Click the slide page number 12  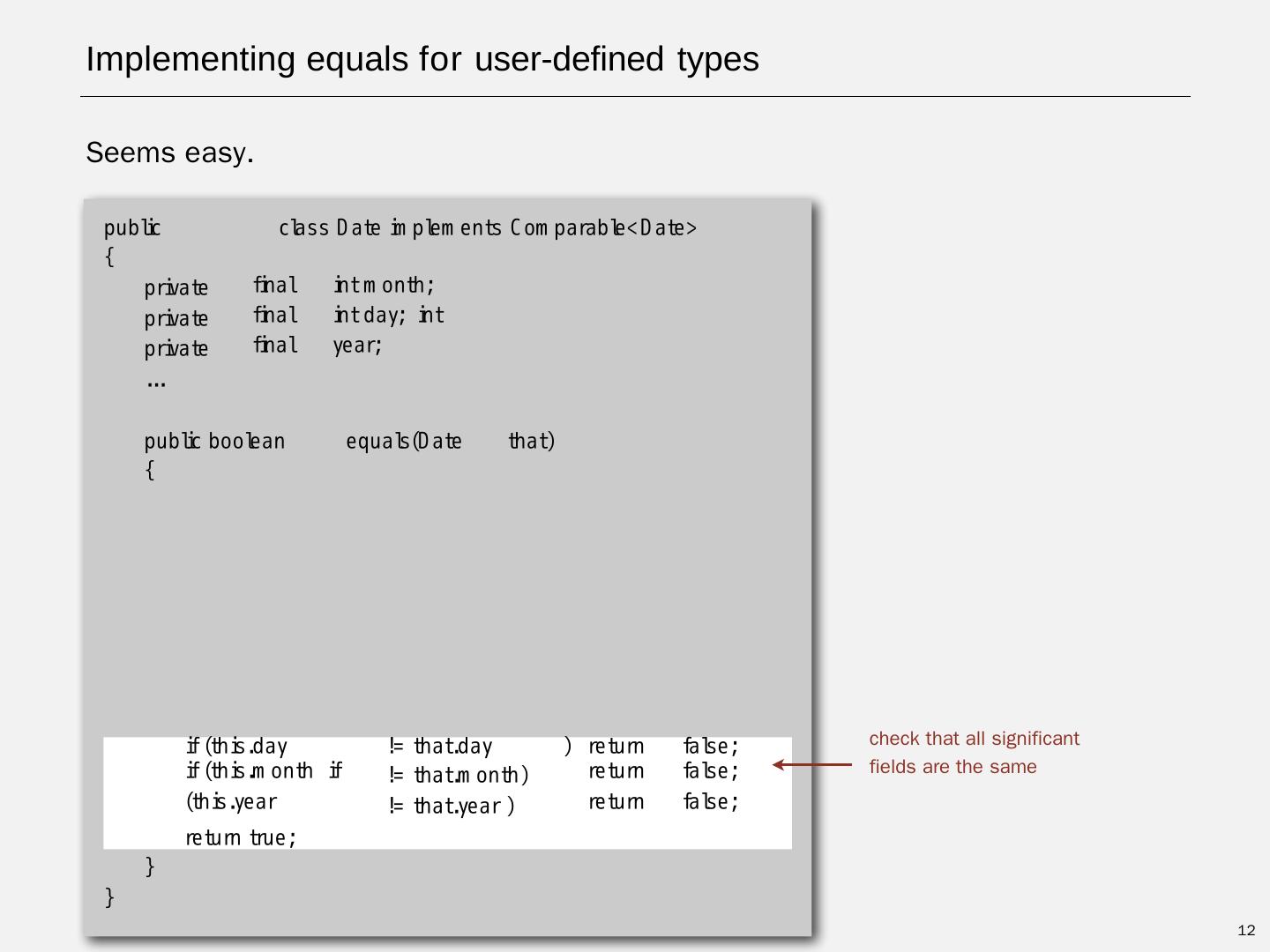point(1245,930)
